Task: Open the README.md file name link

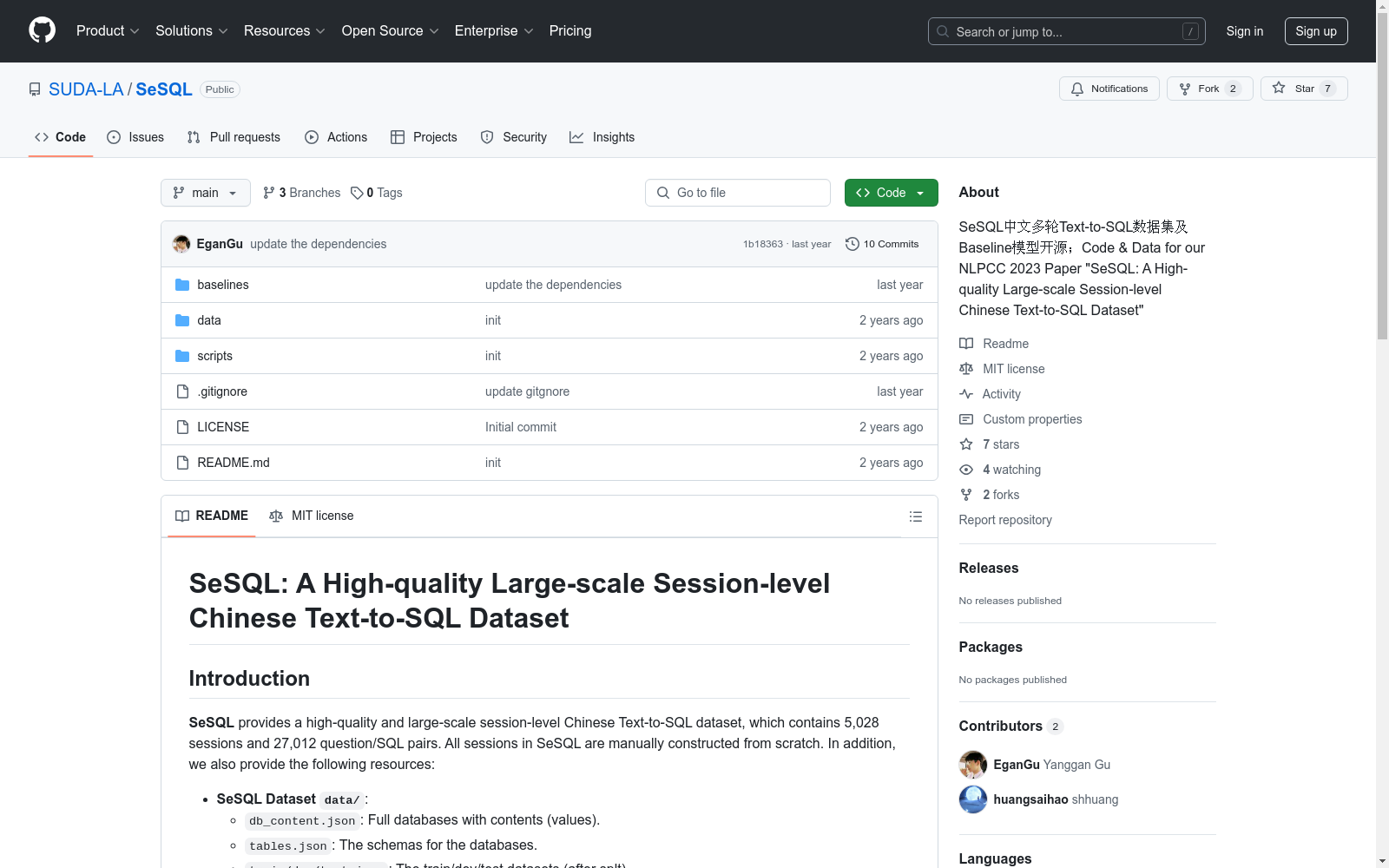Action: (234, 463)
